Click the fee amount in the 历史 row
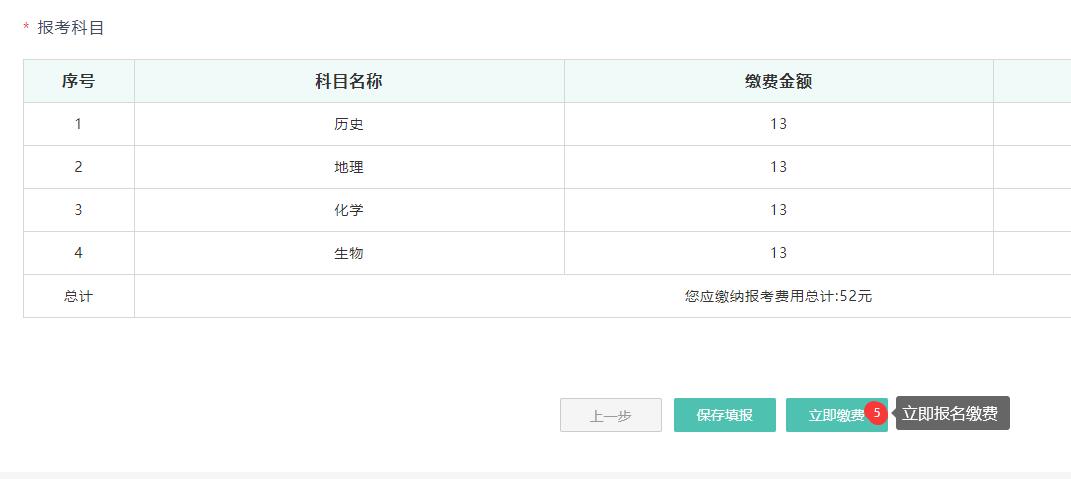 click(x=778, y=124)
